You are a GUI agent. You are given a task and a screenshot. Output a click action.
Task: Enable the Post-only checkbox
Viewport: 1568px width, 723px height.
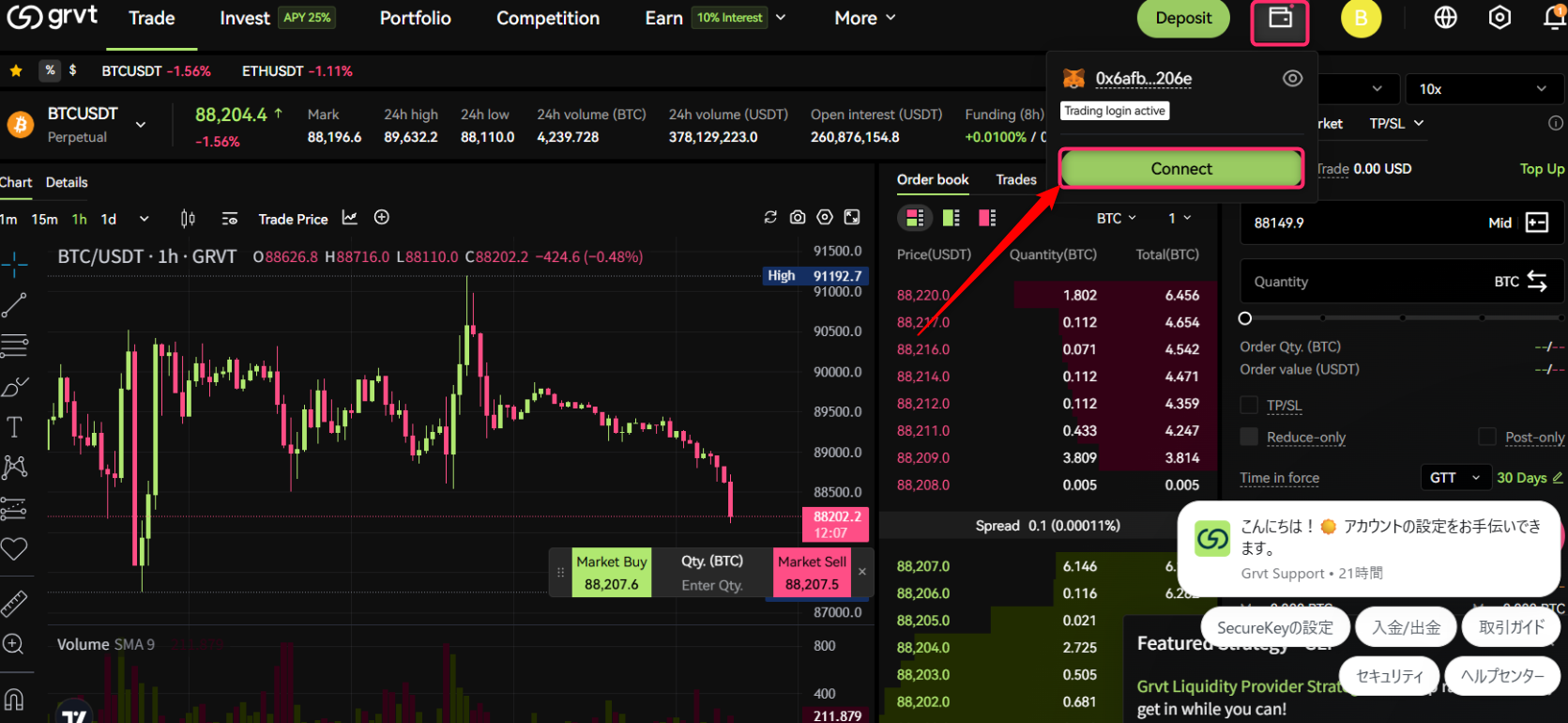1487,438
